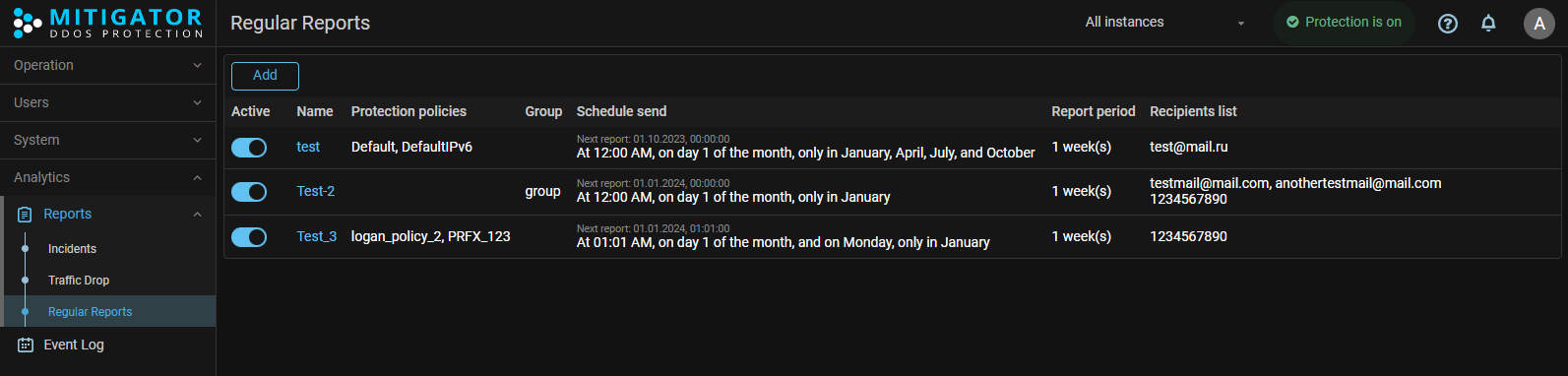This screenshot has height=376, width=1568.
Task: Click the Reports clipboard icon in sidebar
Action: [25, 215]
